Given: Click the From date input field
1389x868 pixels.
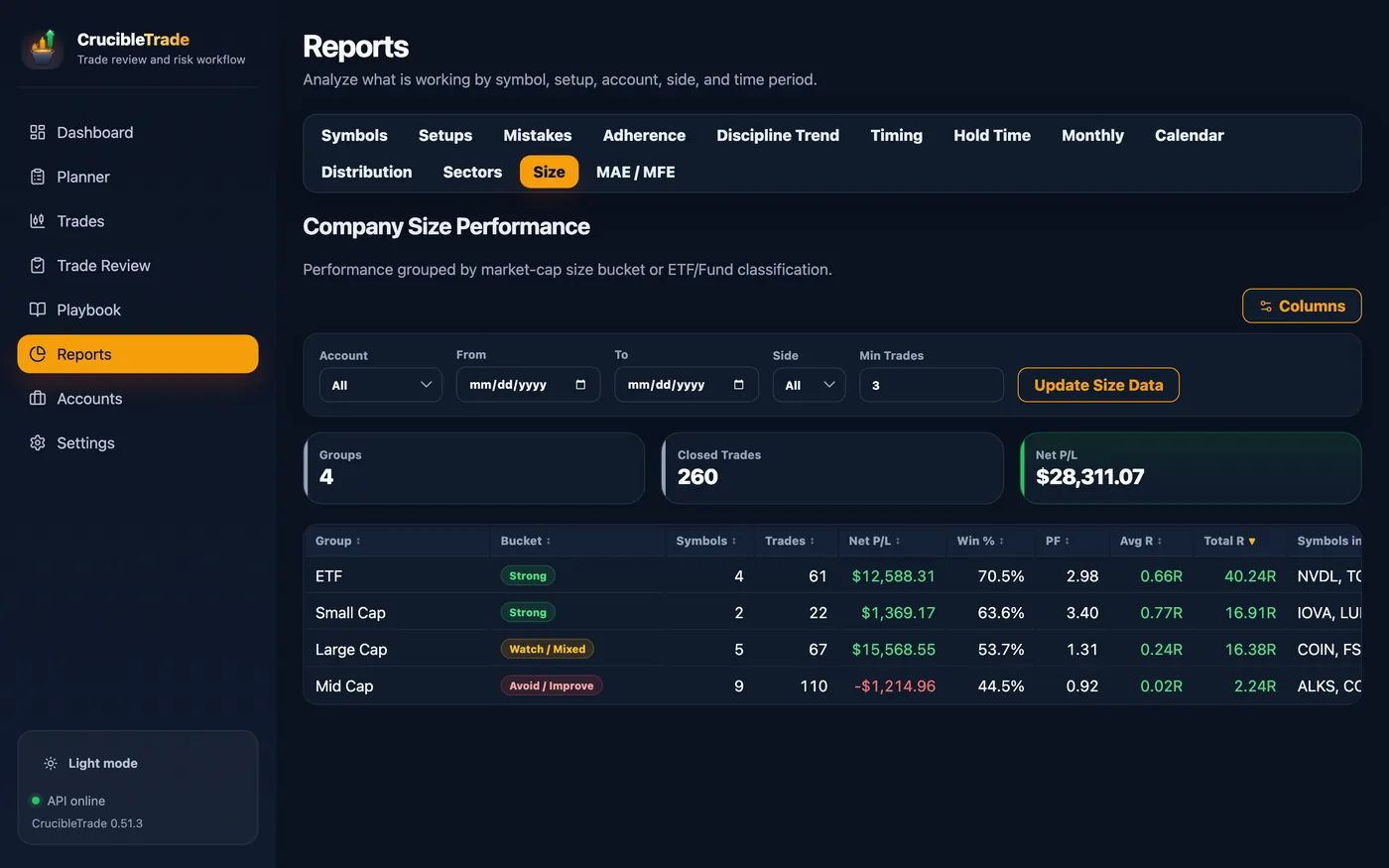Looking at the screenshot, I should [x=528, y=385].
